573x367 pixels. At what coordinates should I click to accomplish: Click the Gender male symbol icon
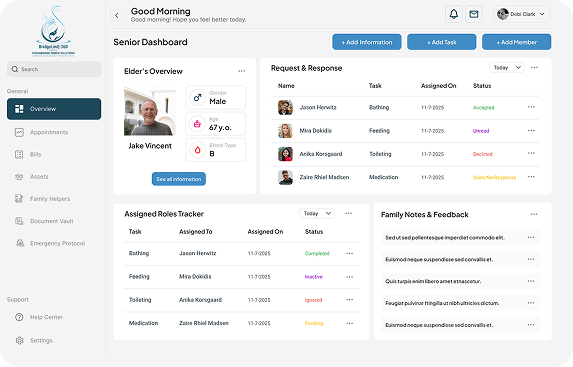click(197, 98)
